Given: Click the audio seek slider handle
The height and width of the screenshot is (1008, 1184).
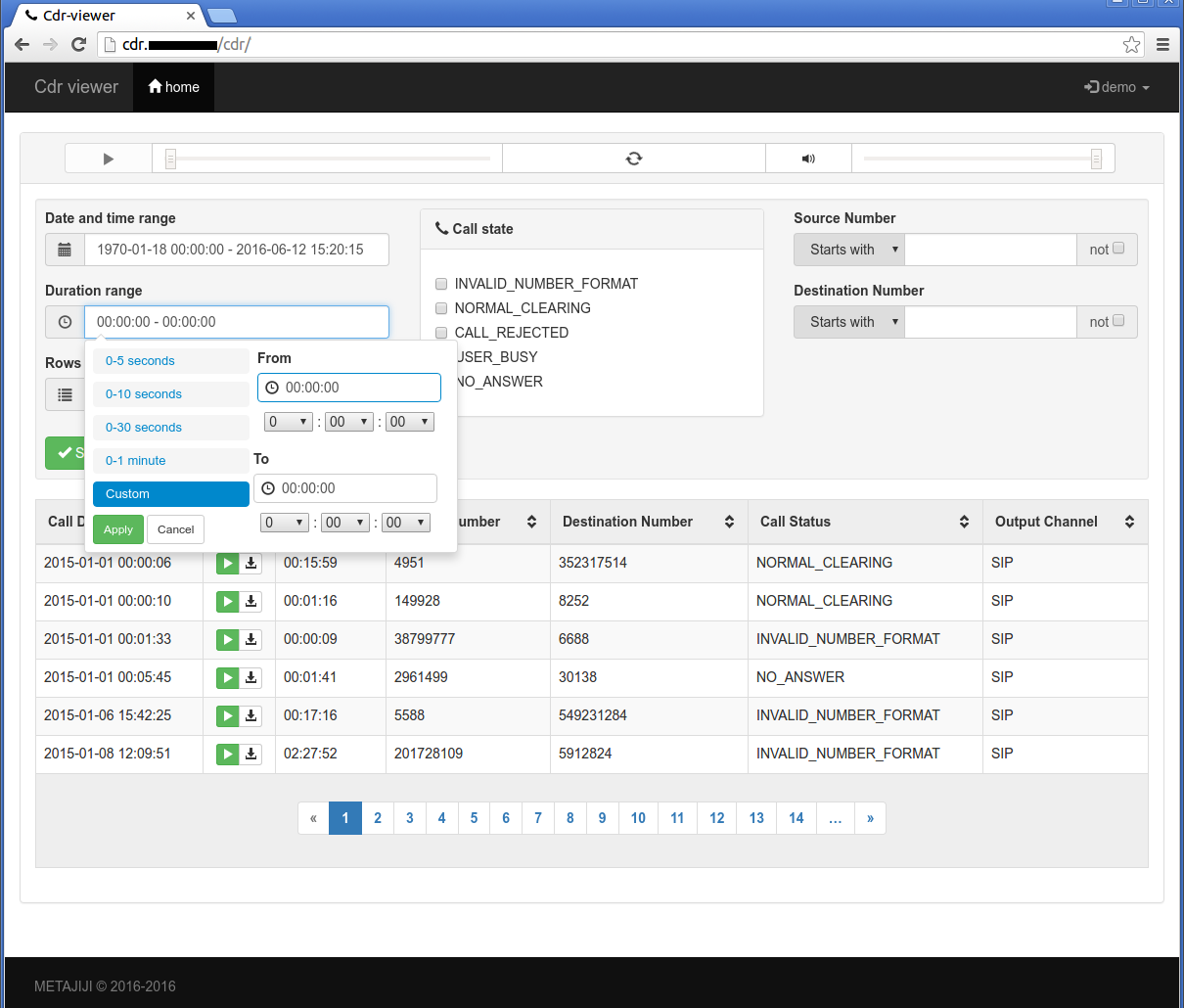Looking at the screenshot, I should click(x=170, y=159).
